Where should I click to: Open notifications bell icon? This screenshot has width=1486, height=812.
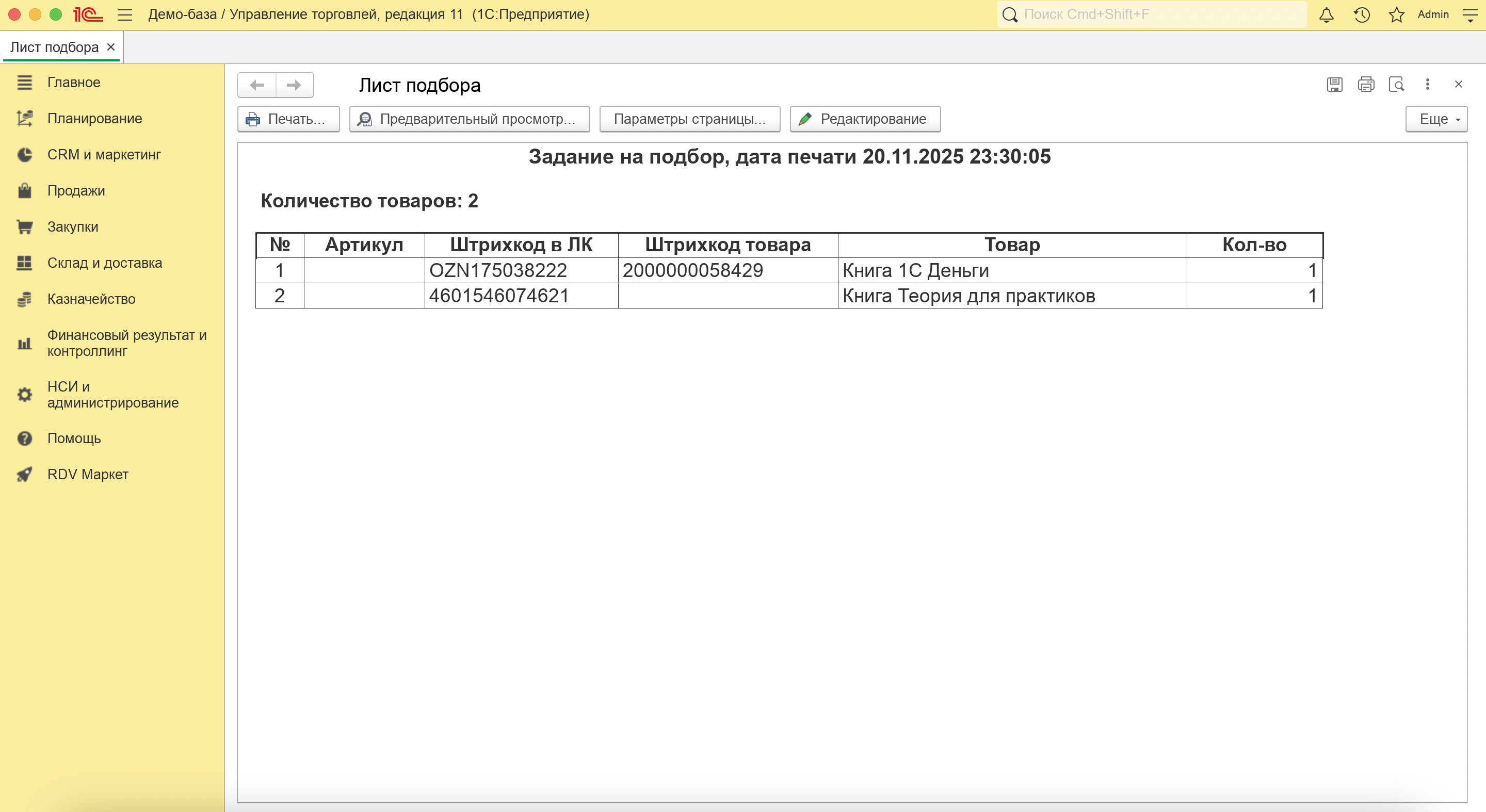click(x=1326, y=15)
